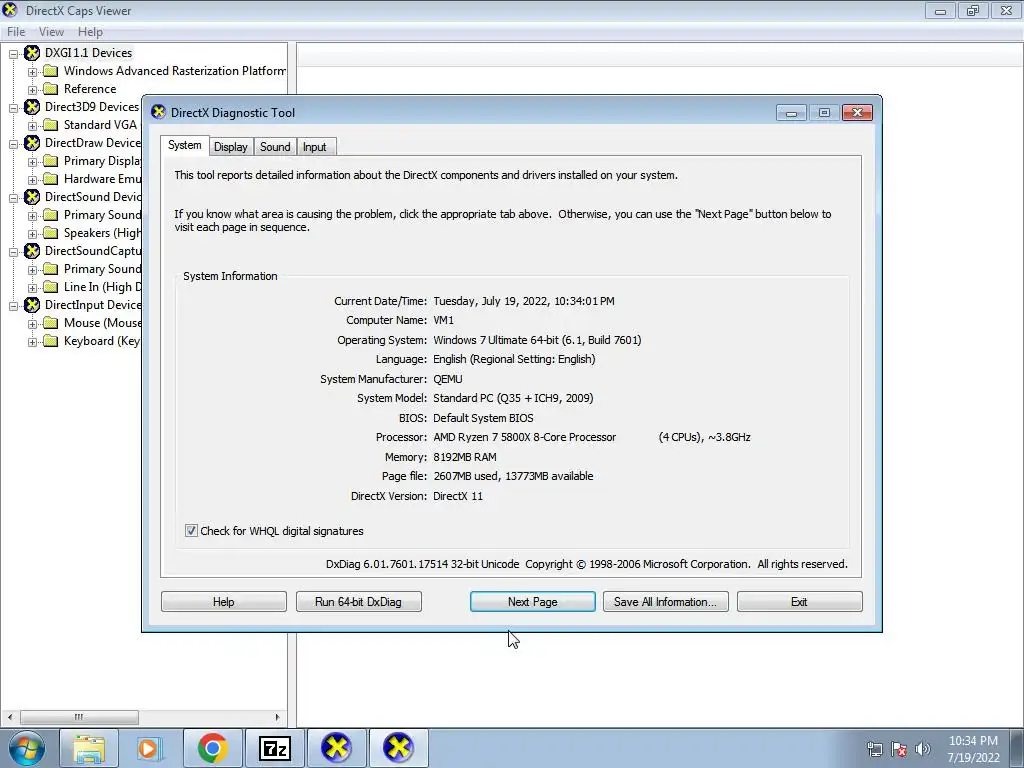Click the DirectX Version value DirectX 11
This screenshot has width=1024, height=768.
click(x=458, y=496)
